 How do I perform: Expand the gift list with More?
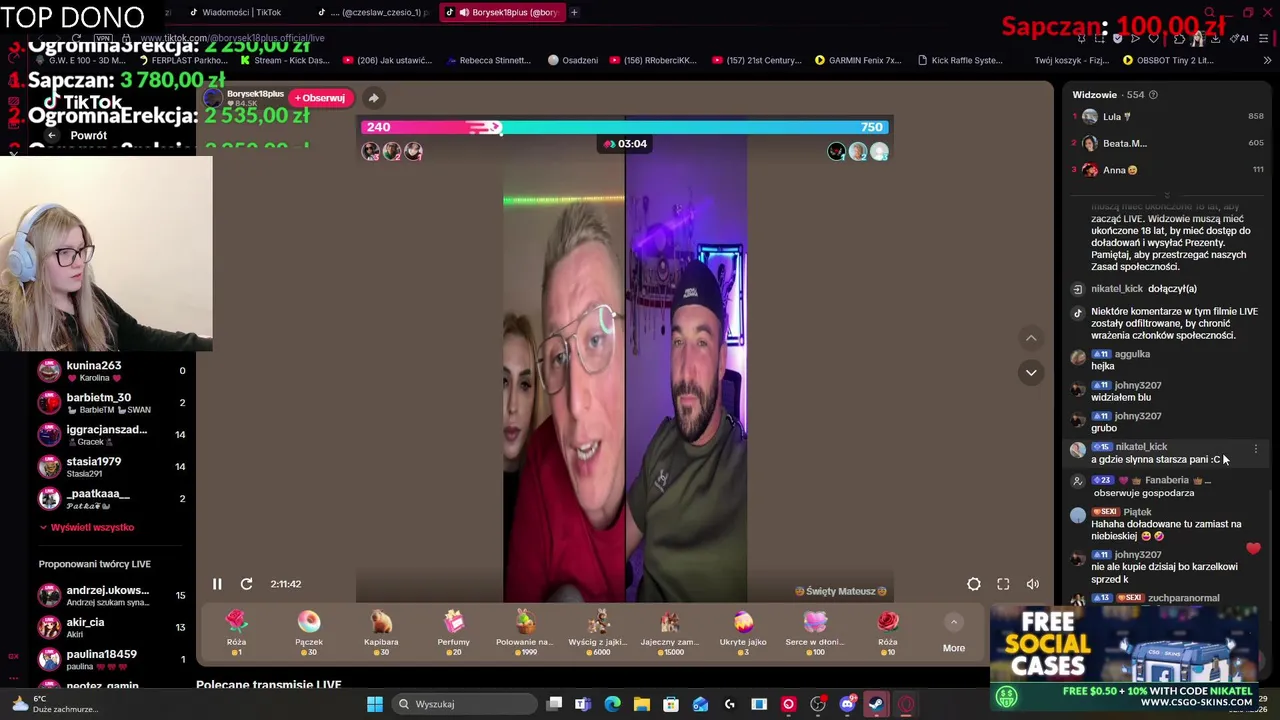[x=954, y=634]
